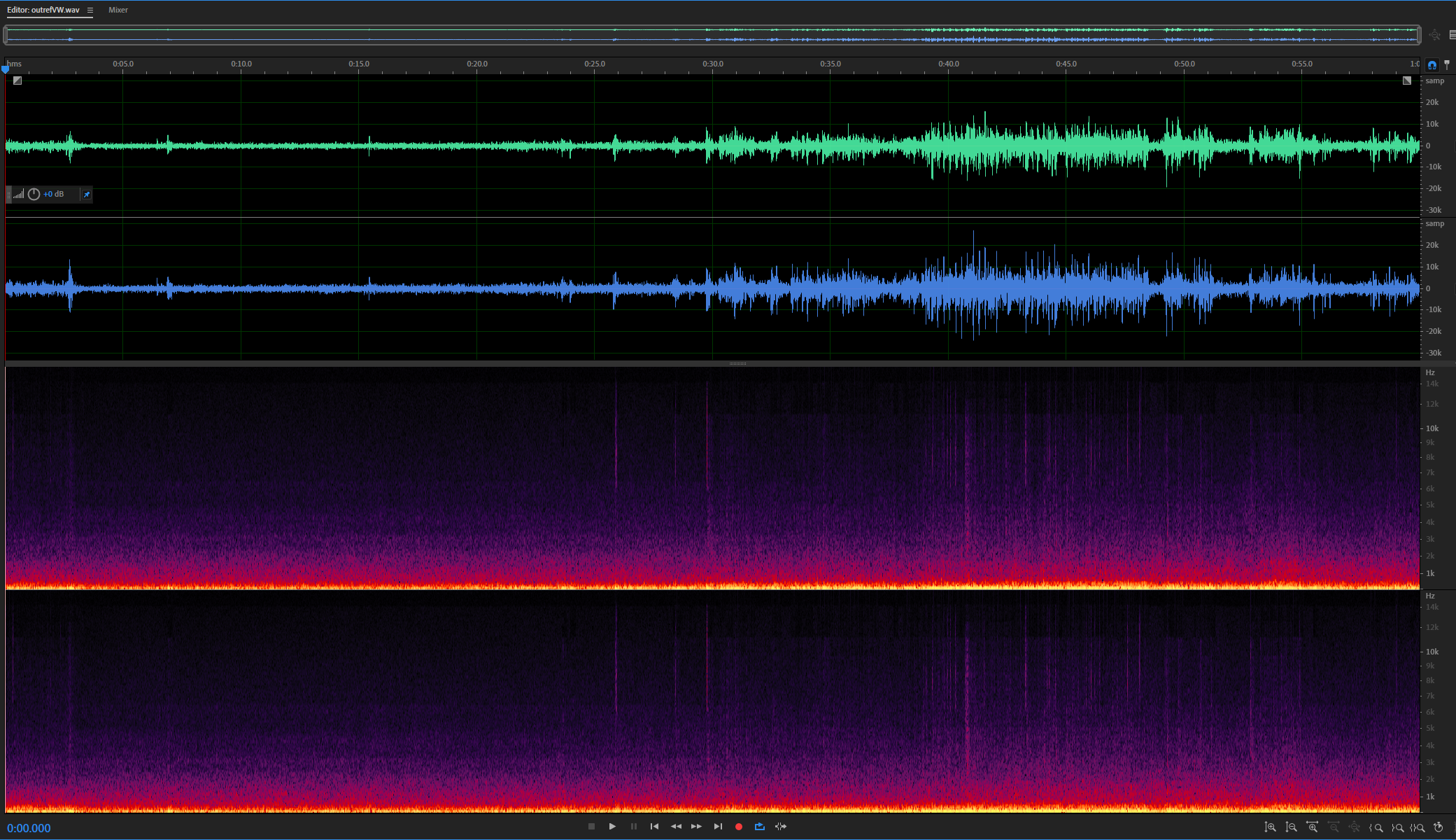Adjust the +0 dB volume knob
Image resolution: width=1456 pixels, height=840 pixels.
point(34,194)
